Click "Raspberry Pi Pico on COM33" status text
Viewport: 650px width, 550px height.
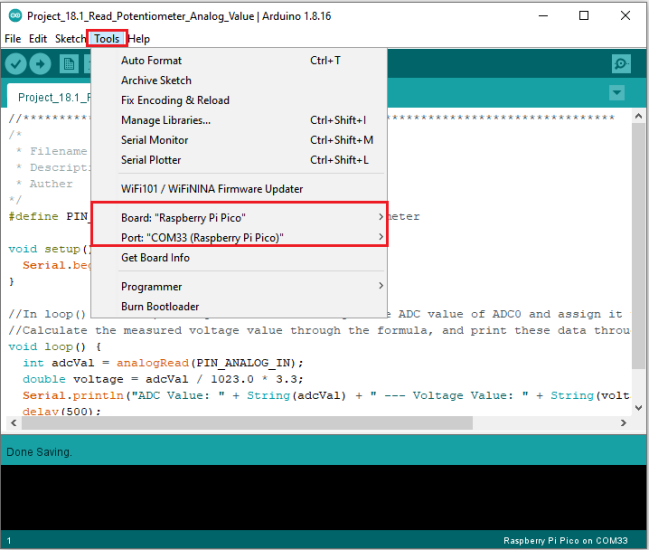coord(565,540)
